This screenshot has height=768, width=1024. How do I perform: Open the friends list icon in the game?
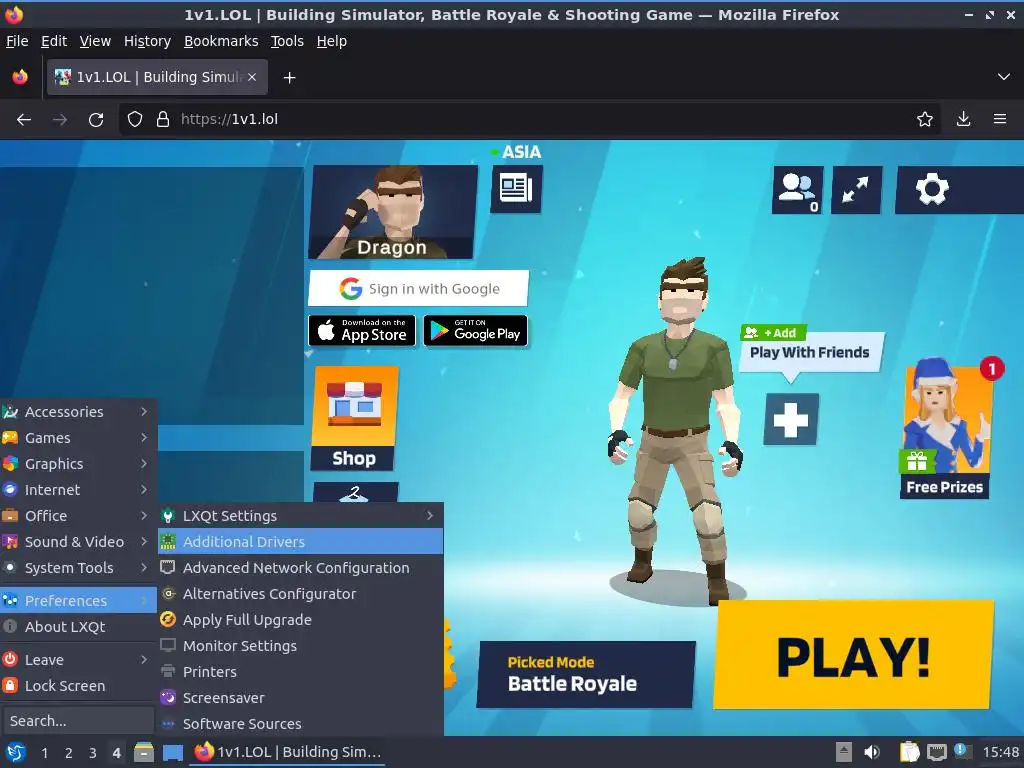pyautogui.click(x=797, y=190)
